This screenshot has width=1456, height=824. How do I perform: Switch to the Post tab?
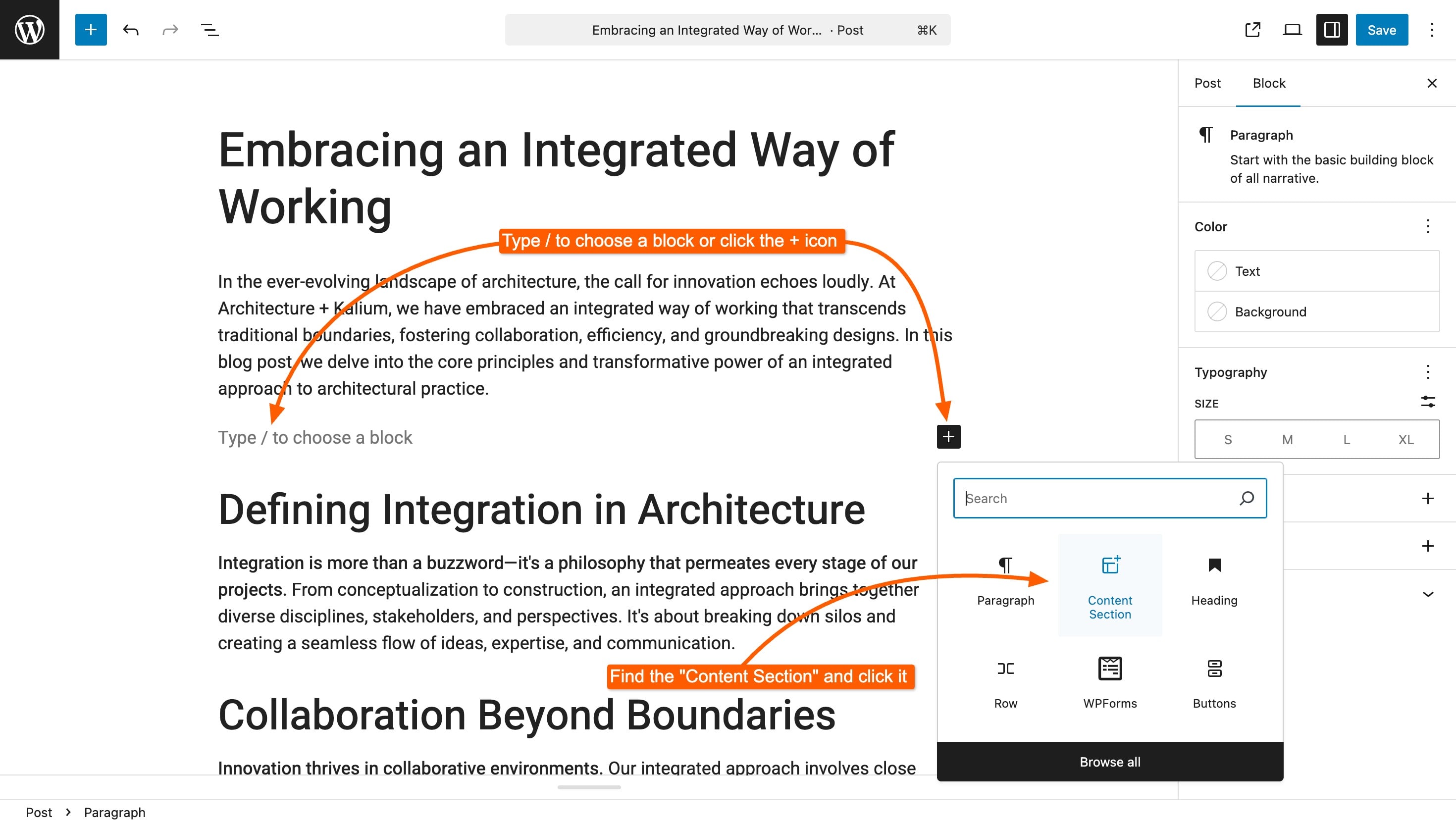click(1207, 83)
